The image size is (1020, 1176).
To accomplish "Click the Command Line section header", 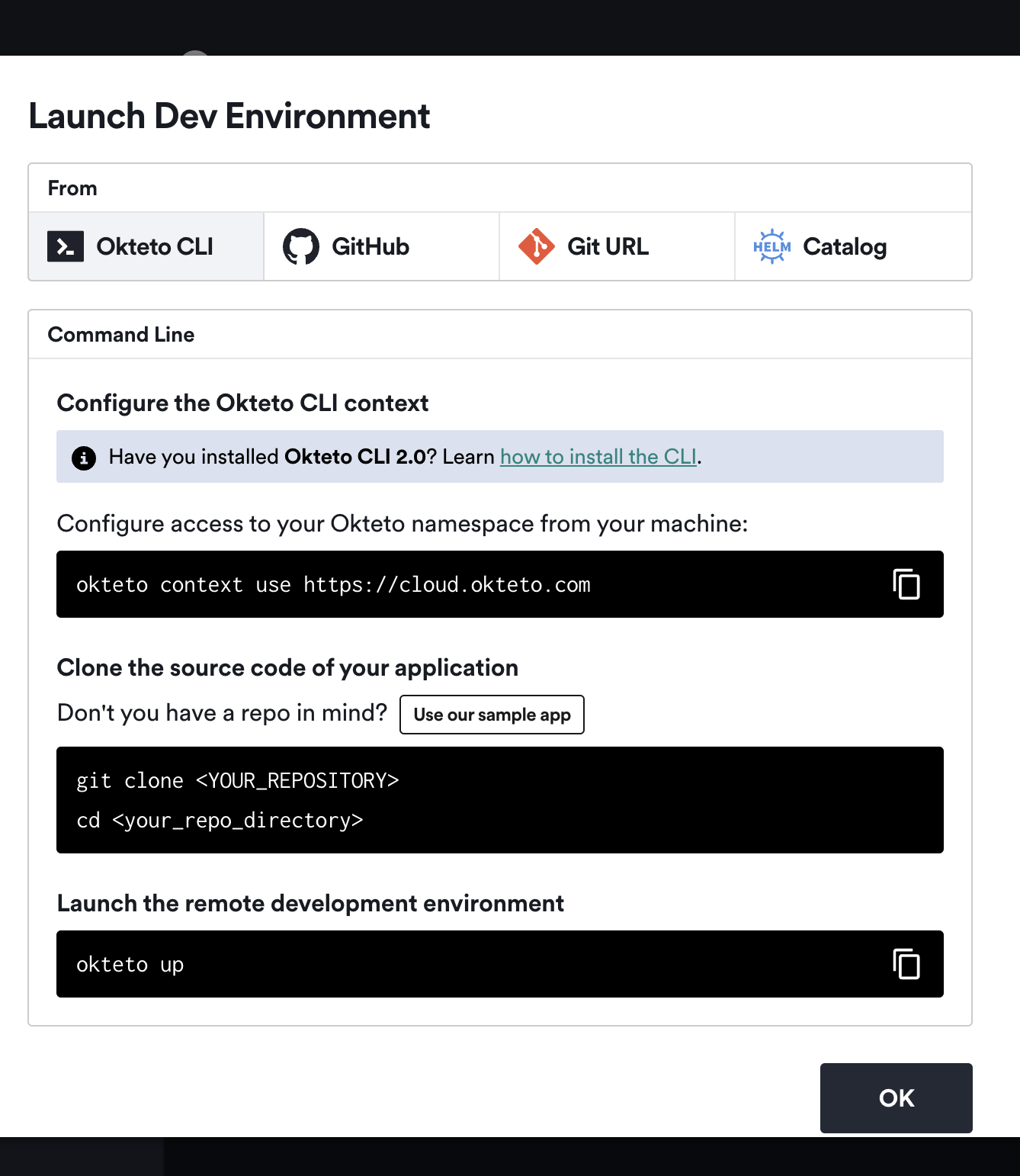I will click(121, 334).
